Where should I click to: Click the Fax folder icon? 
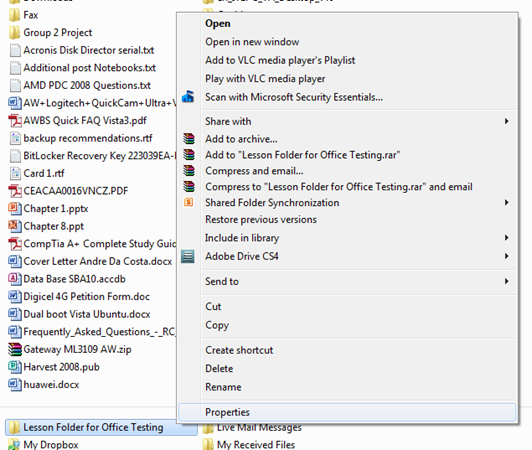click(15, 15)
